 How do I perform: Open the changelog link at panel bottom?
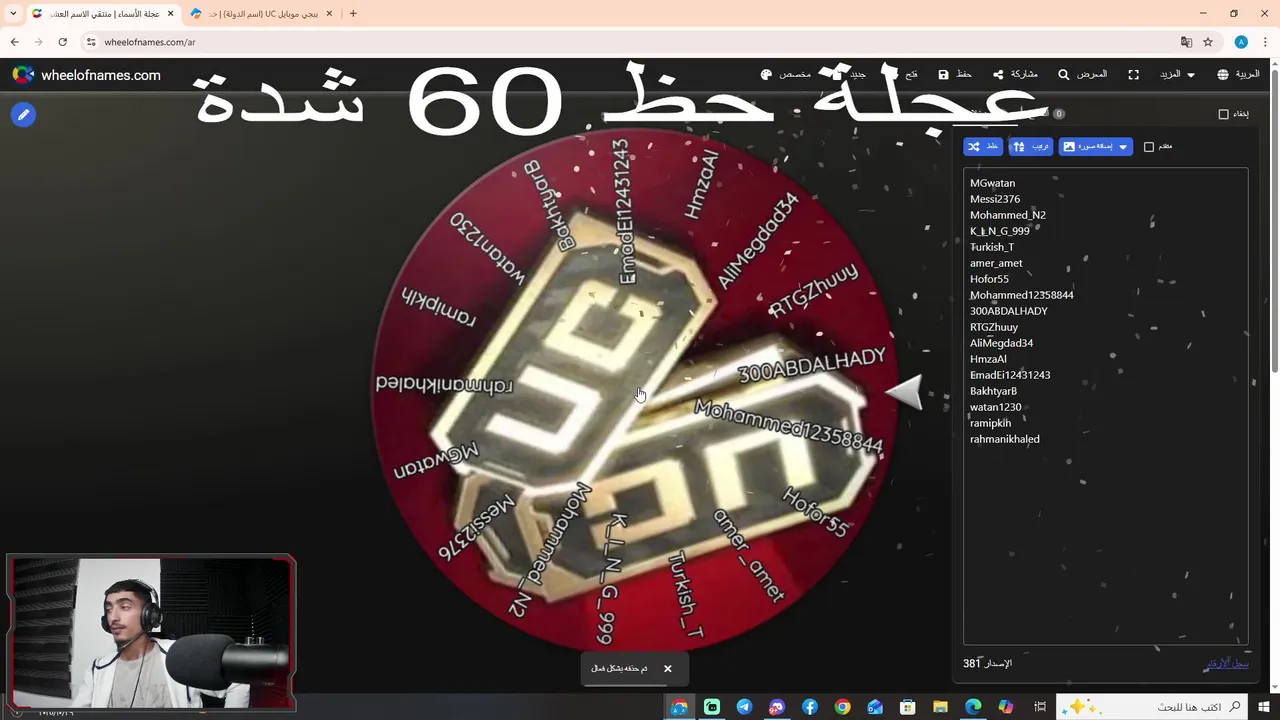click(x=1227, y=663)
